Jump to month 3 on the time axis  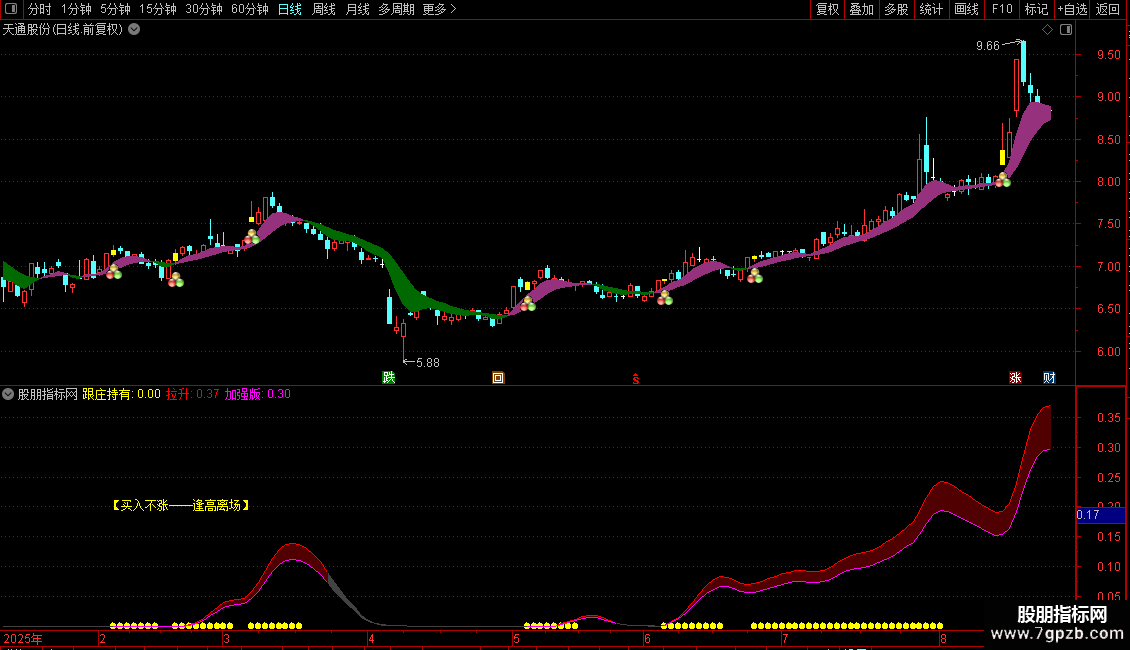tap(226, 638)
